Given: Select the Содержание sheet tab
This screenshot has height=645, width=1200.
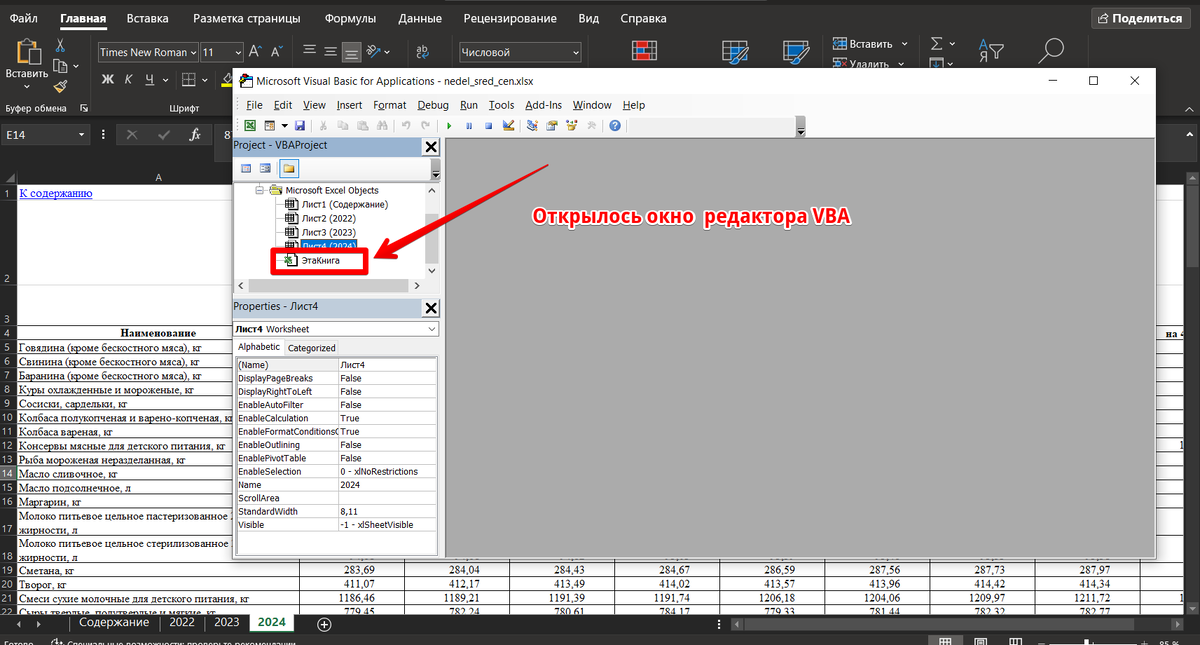Looking at the screenshot, I should click(114, 622).
